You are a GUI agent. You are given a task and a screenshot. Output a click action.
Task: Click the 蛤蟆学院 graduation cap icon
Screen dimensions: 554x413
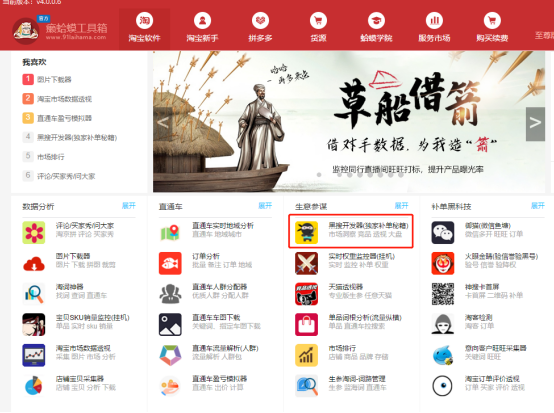tap(376, 21)
